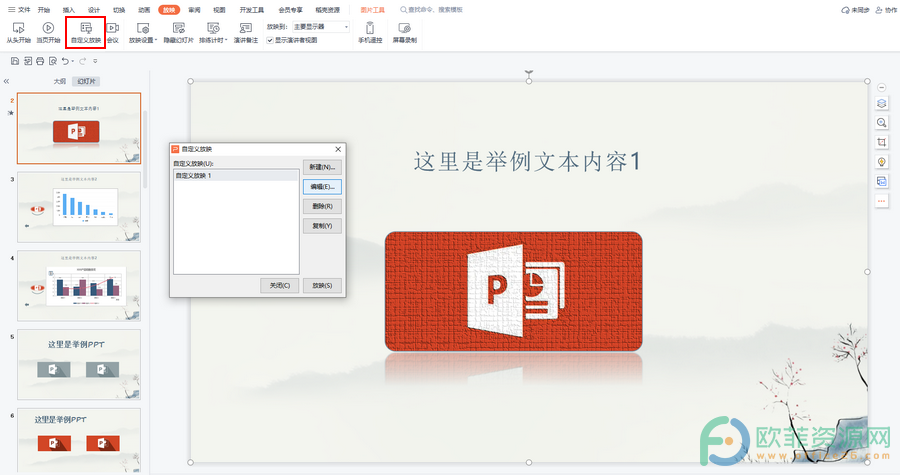Select slide 2 thumbnail
The image size is (900, 475).
(x=79, y=129)
